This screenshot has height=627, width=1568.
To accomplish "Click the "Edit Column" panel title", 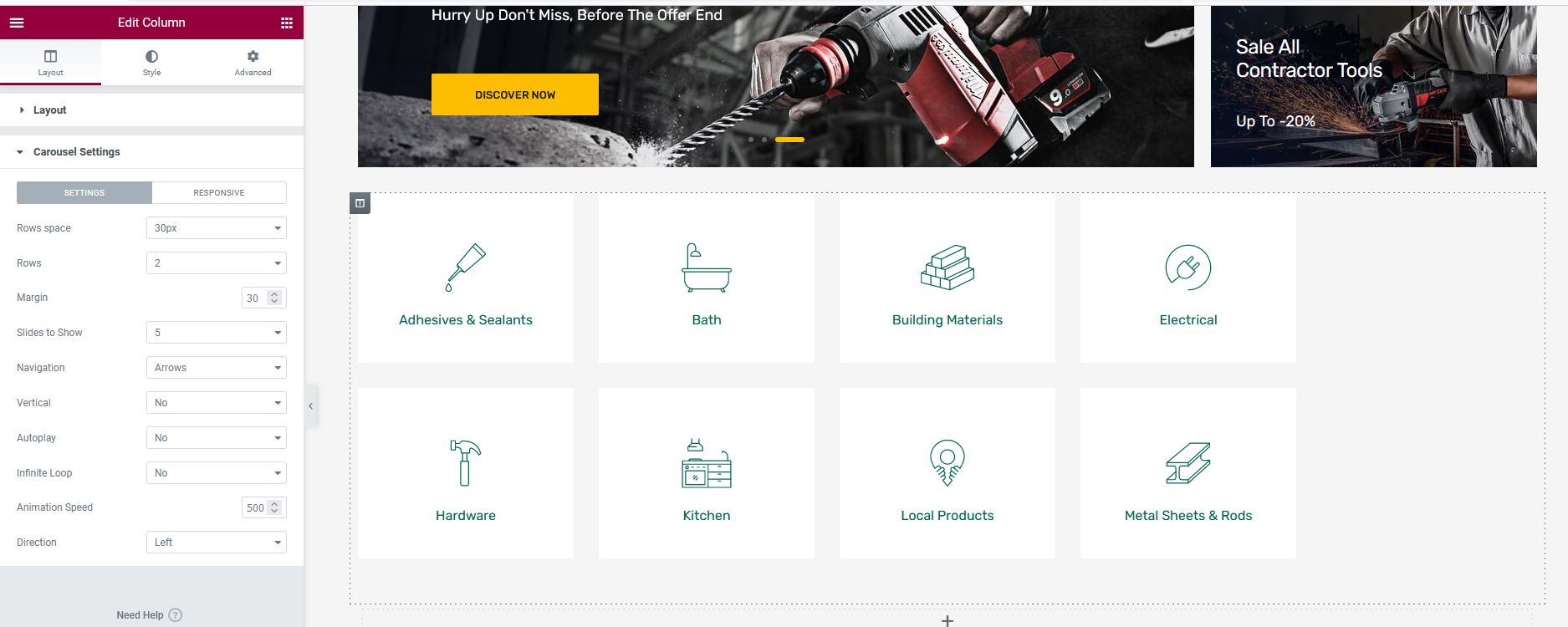I will [151, 23].
